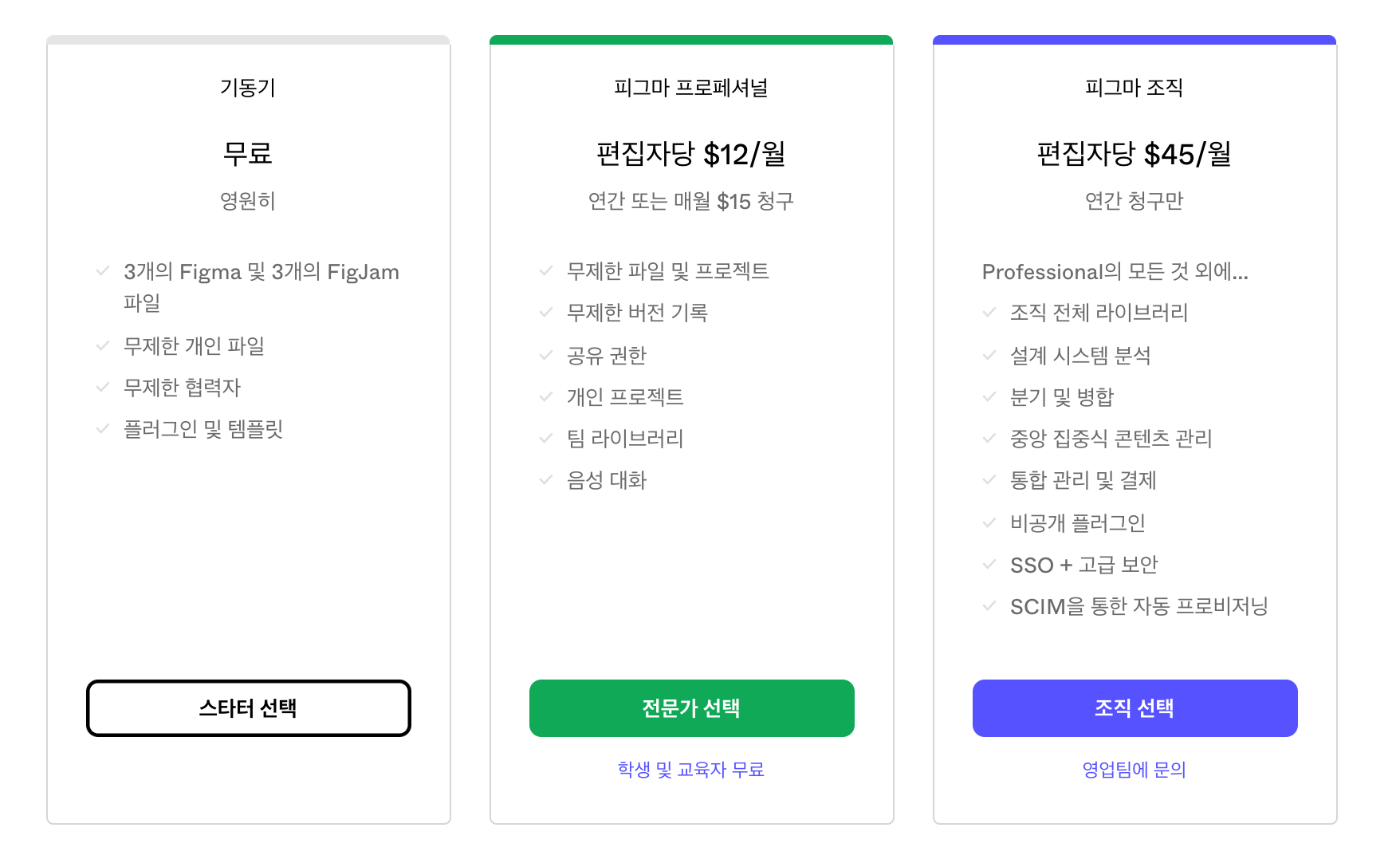Click the green bar atop the Professional card
The image size is (1400, 863).
691,38
